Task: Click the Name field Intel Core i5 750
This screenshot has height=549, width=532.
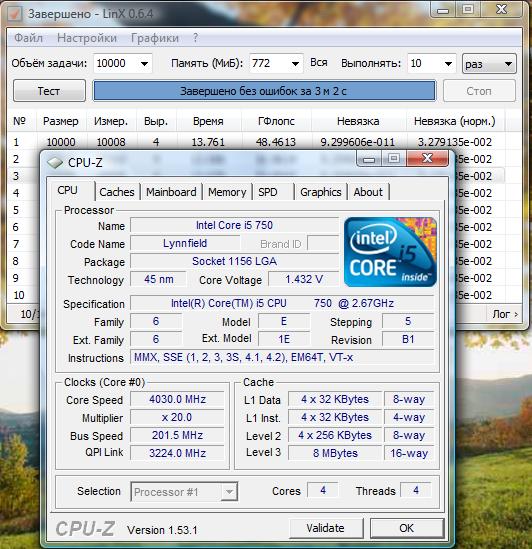Action: pos(234,225)
